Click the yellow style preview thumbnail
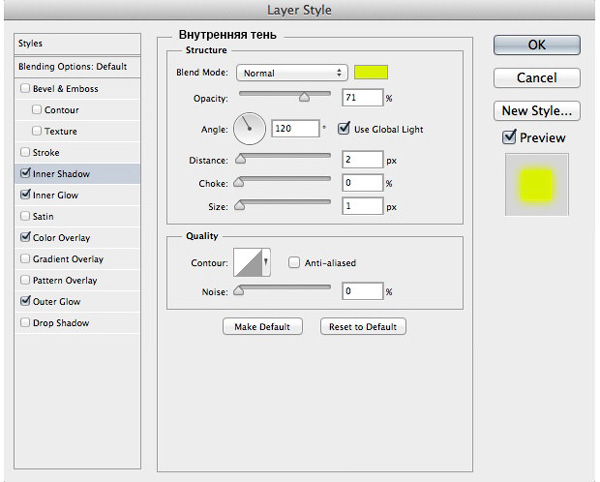The image size is (600, 482). (536, 184)
